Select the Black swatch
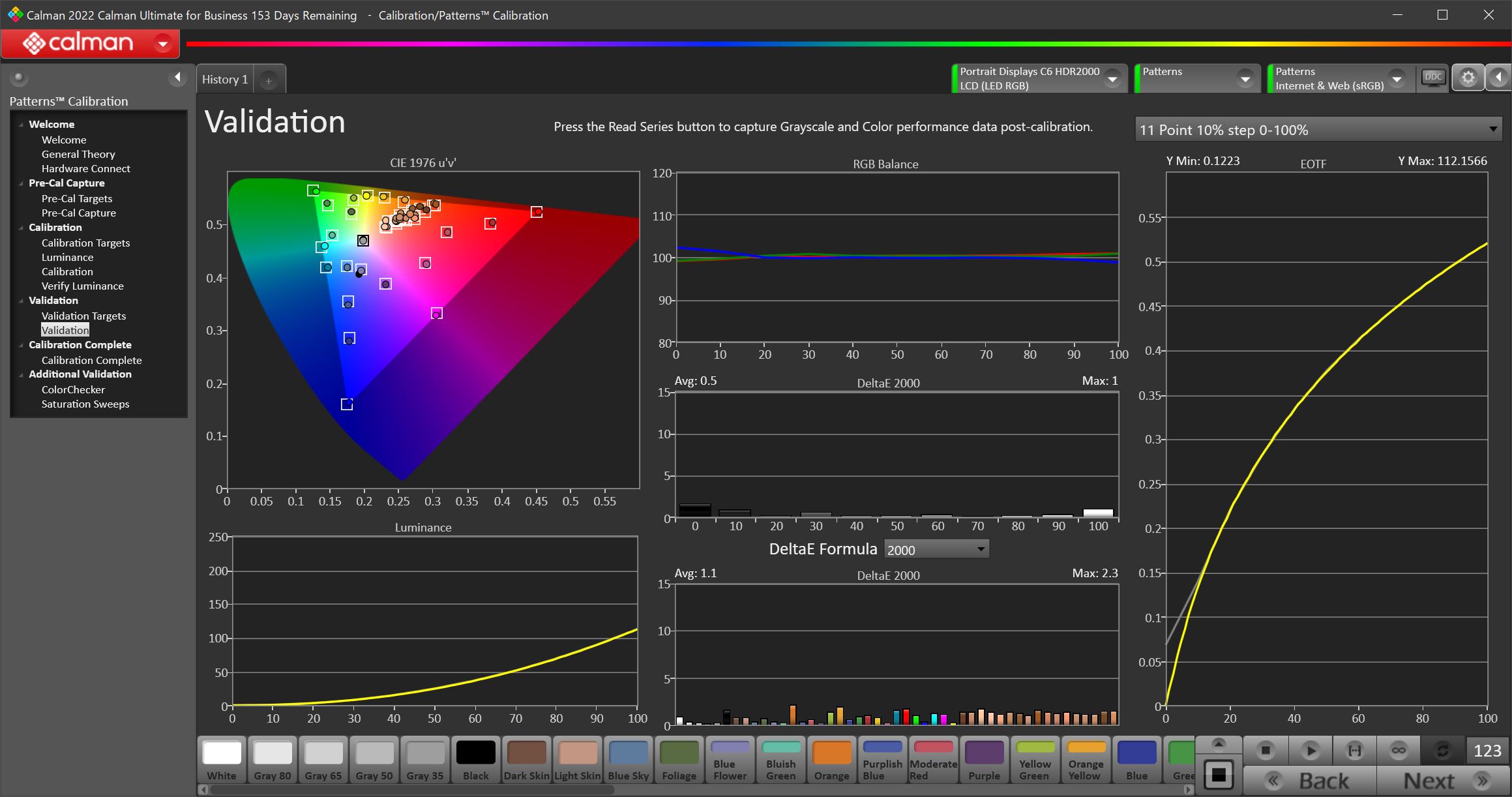 (x=476, y=760)
